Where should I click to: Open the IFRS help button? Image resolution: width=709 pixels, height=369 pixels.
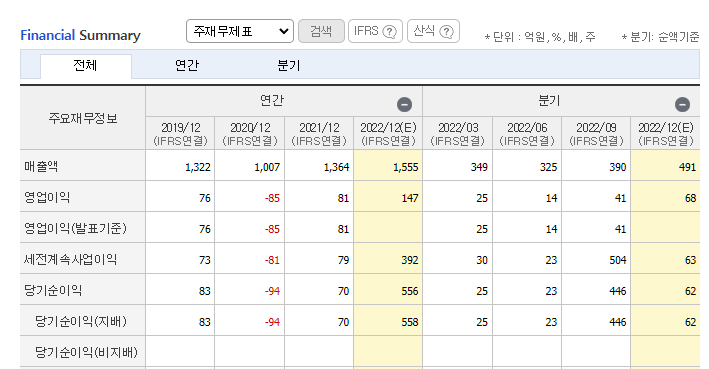(x=375, y=31)
